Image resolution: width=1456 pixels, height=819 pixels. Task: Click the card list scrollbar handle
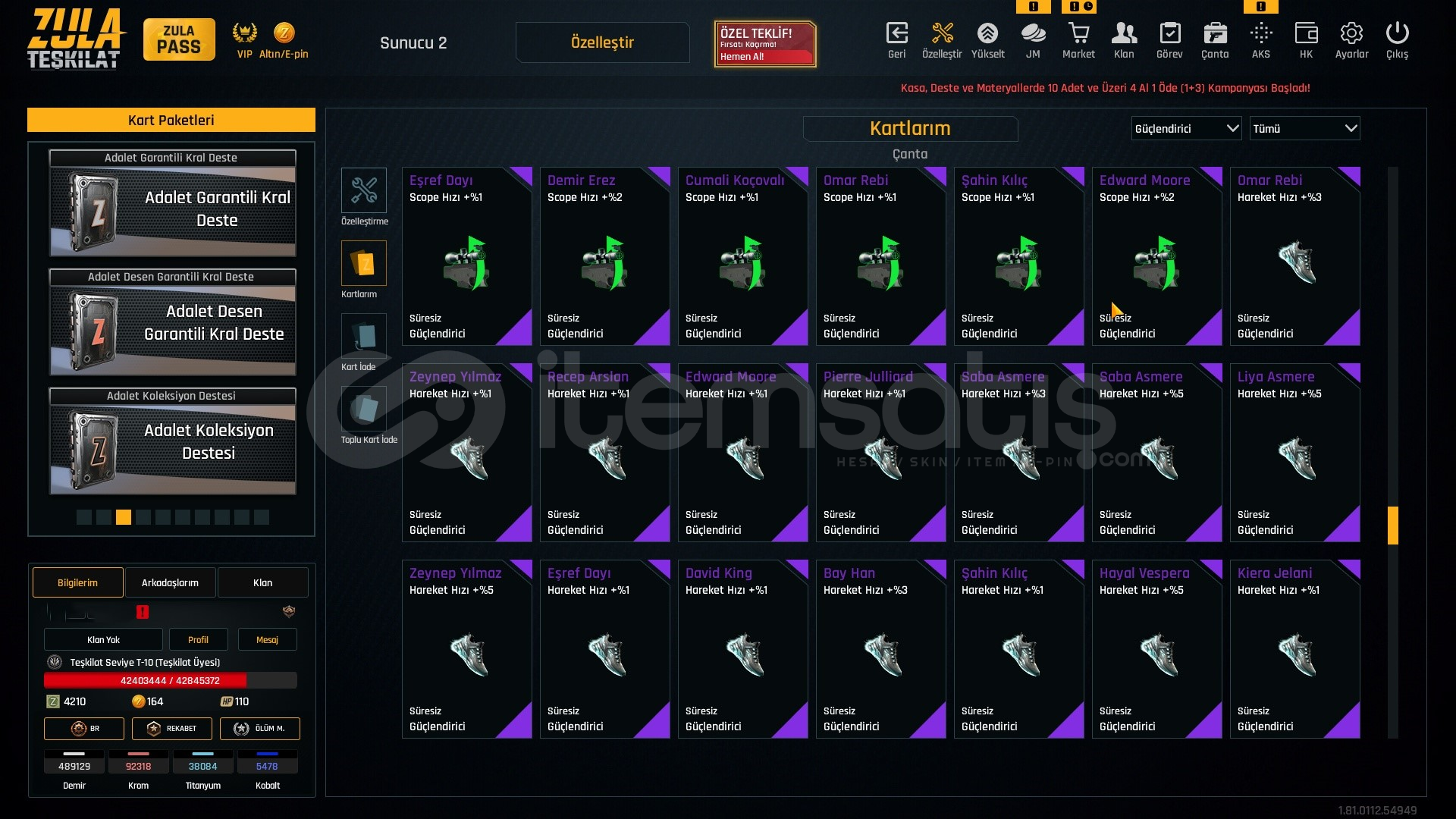click(x=1393, y=526)
